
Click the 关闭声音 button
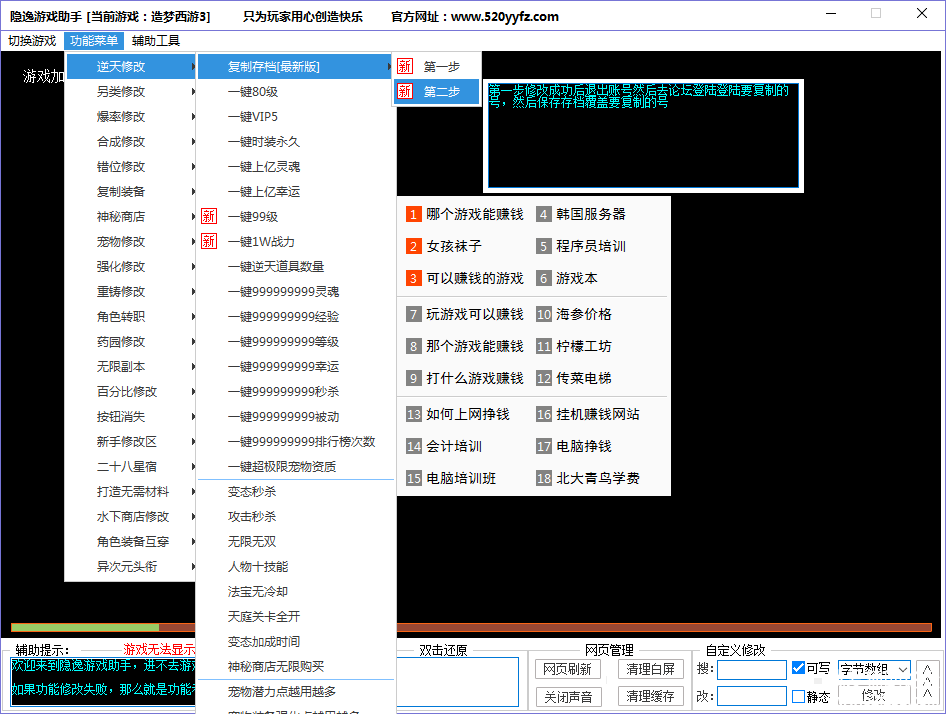(567, 697)
